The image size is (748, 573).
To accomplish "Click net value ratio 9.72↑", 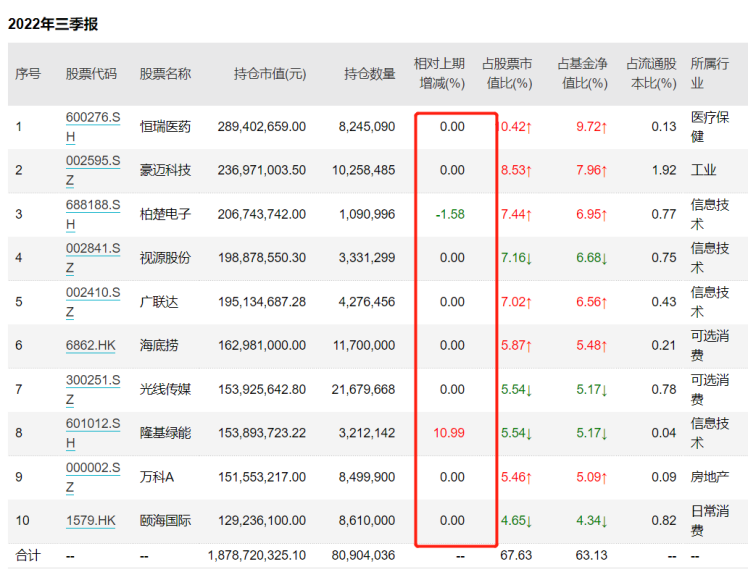I will [592, 127].
